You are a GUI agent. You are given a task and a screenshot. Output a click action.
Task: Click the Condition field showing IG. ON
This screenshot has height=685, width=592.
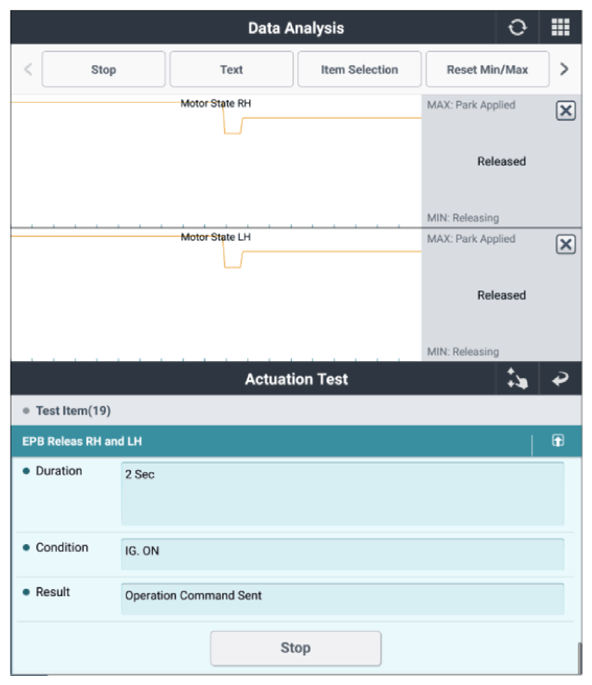(x=342, y=554)
